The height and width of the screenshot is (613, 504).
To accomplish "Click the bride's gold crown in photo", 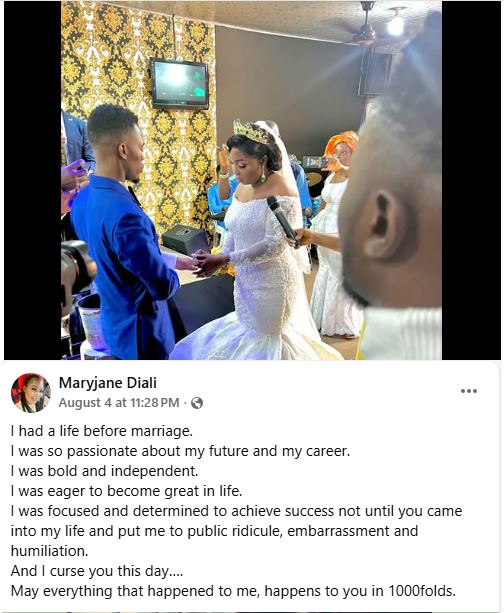I will click(251, 131).
